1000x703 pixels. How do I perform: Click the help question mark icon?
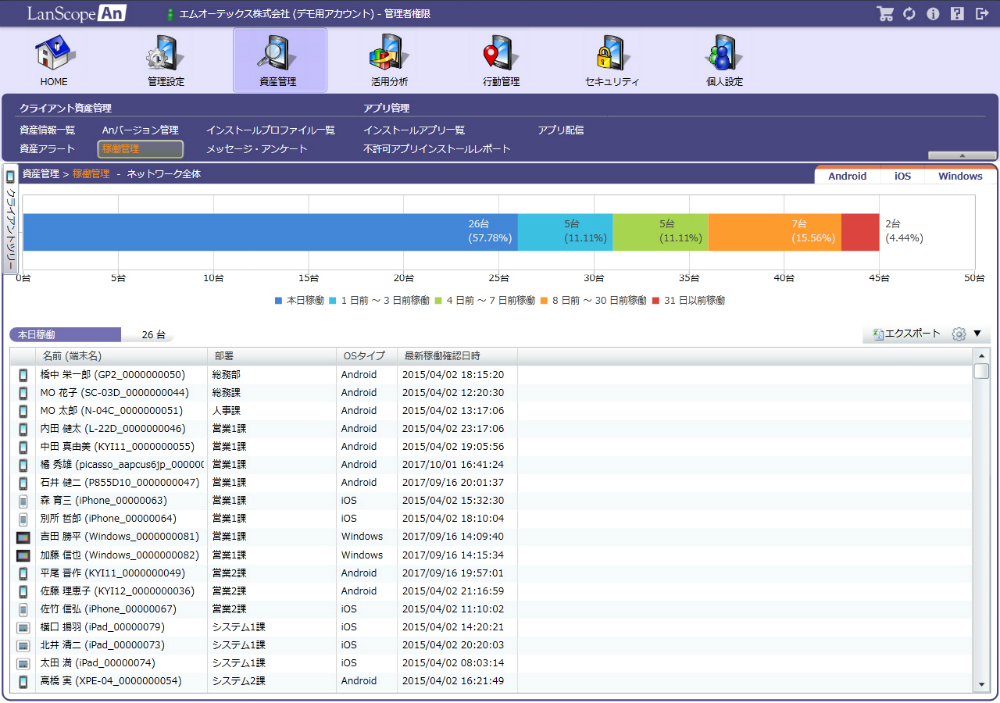[x=957, y=14]
